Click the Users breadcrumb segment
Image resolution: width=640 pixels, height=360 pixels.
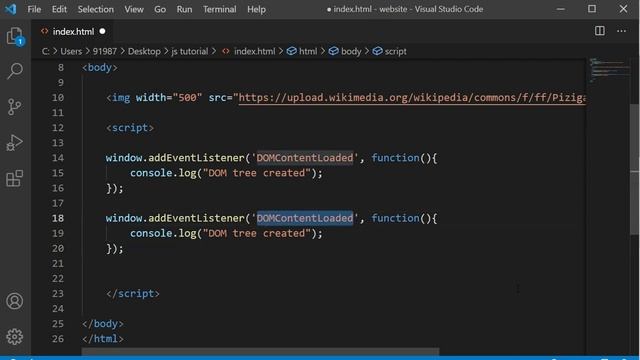click(x=71, y=51)
